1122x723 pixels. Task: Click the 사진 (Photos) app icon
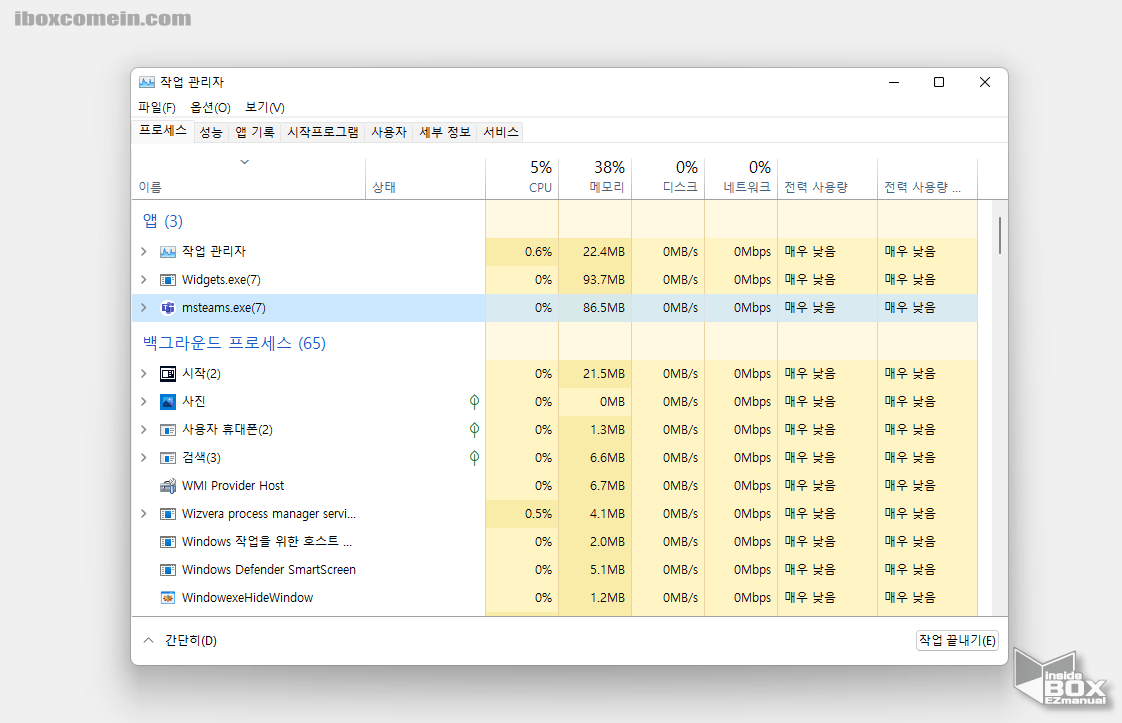point(167,402)
